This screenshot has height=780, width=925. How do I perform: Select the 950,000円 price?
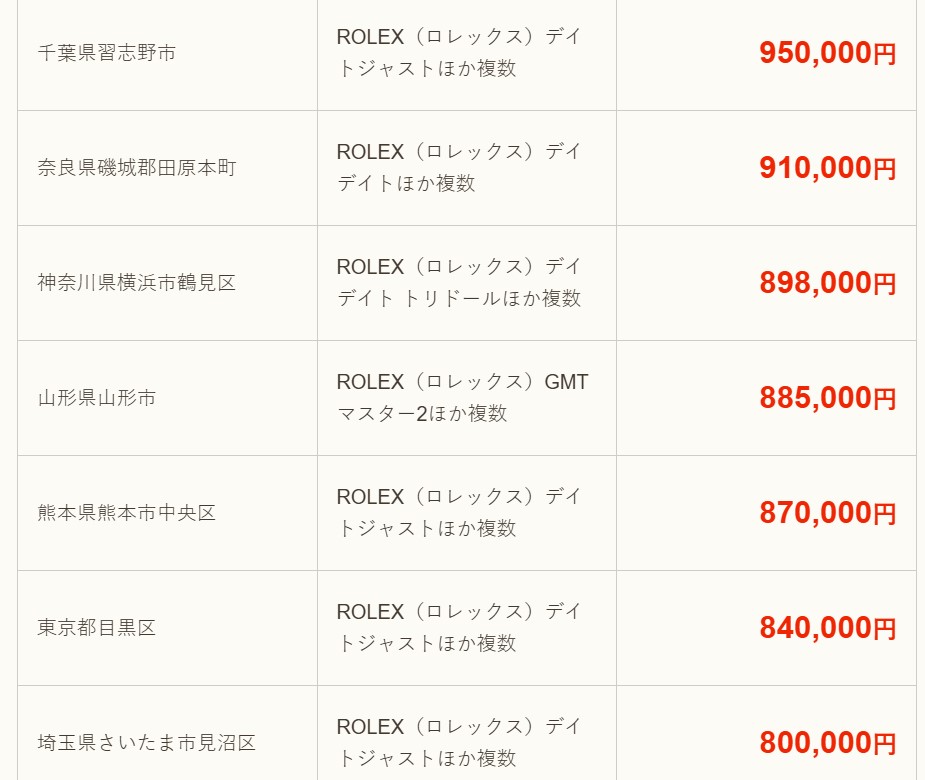pyautogui.click(x=828, y=53)
